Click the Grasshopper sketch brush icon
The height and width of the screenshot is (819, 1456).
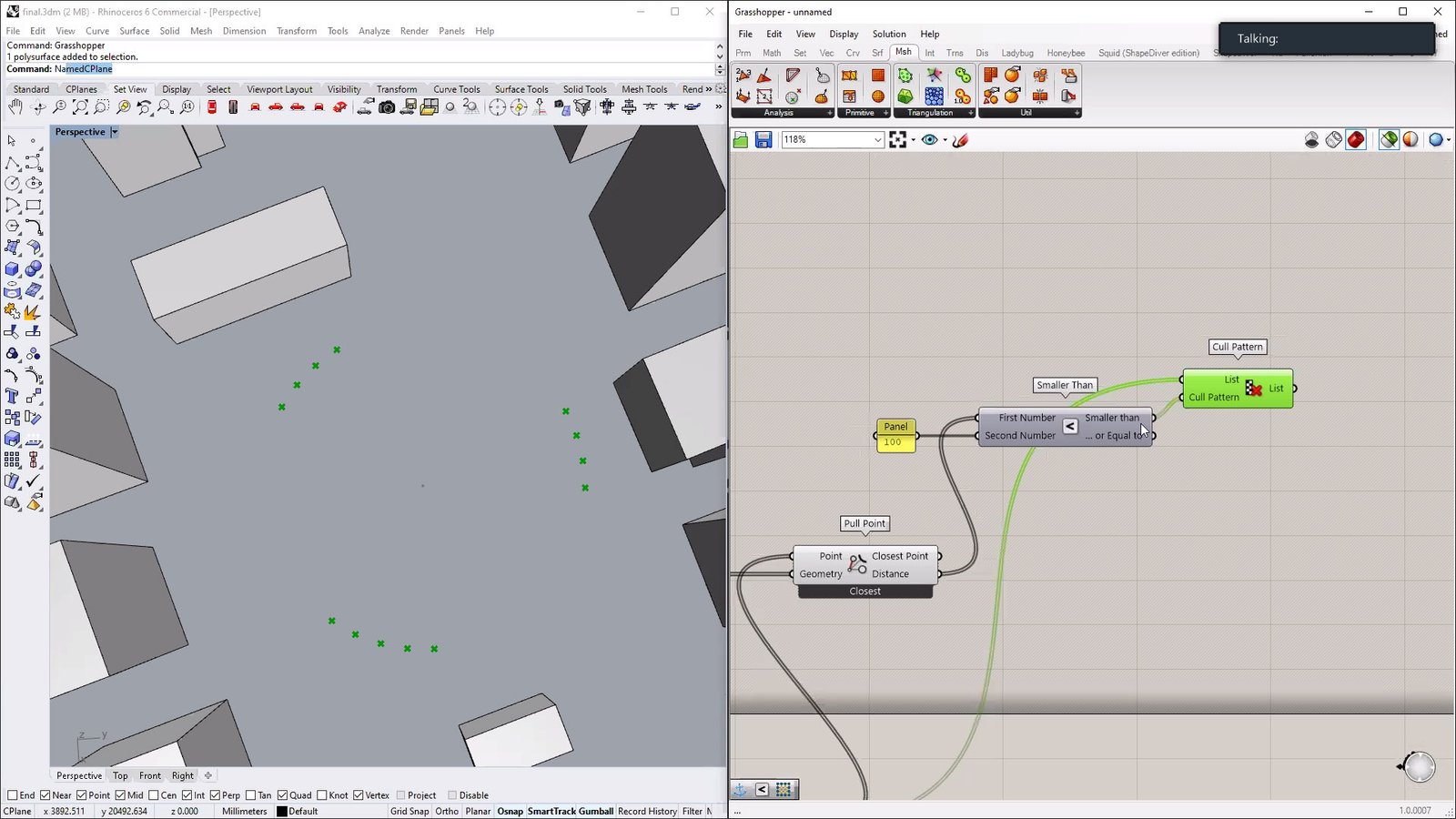(961, 139)
